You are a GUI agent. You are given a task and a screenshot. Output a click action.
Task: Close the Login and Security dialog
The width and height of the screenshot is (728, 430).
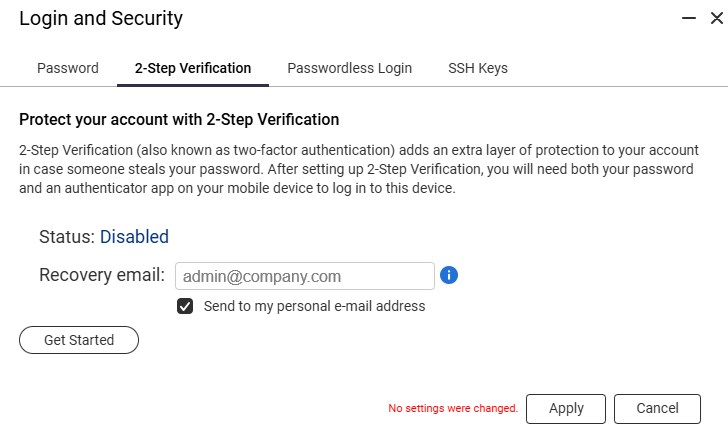717,19
